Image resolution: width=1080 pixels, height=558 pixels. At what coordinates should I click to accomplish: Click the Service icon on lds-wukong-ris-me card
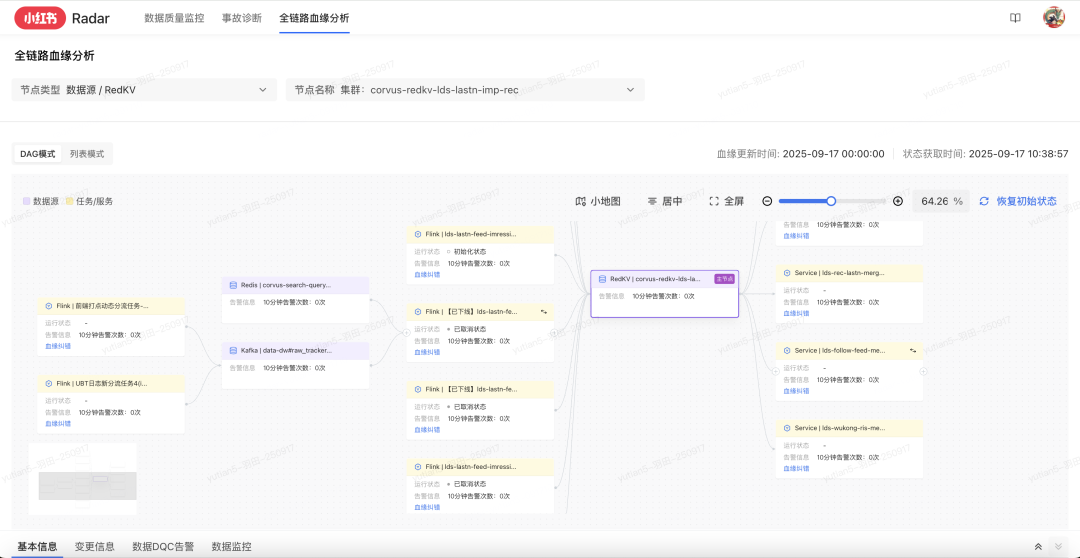pos(787,428)
